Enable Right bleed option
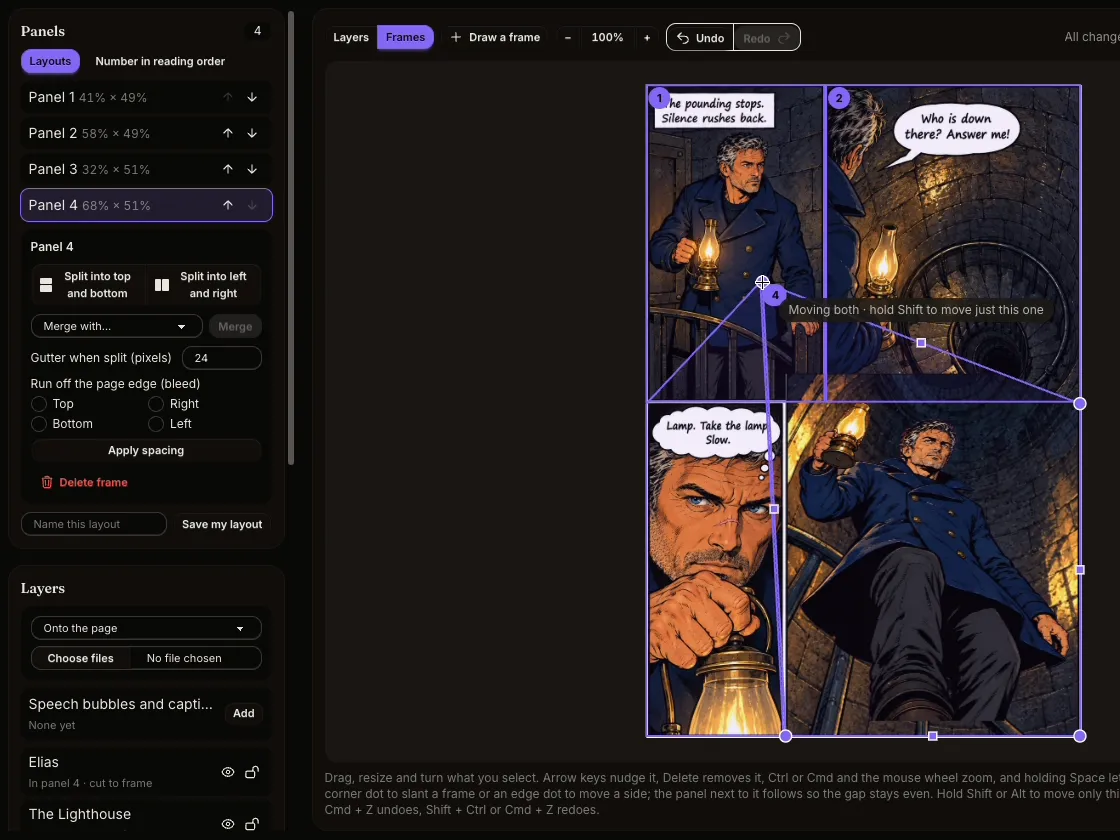The image size is (1120, 840). pyautogui.click(x=156, y=404)
